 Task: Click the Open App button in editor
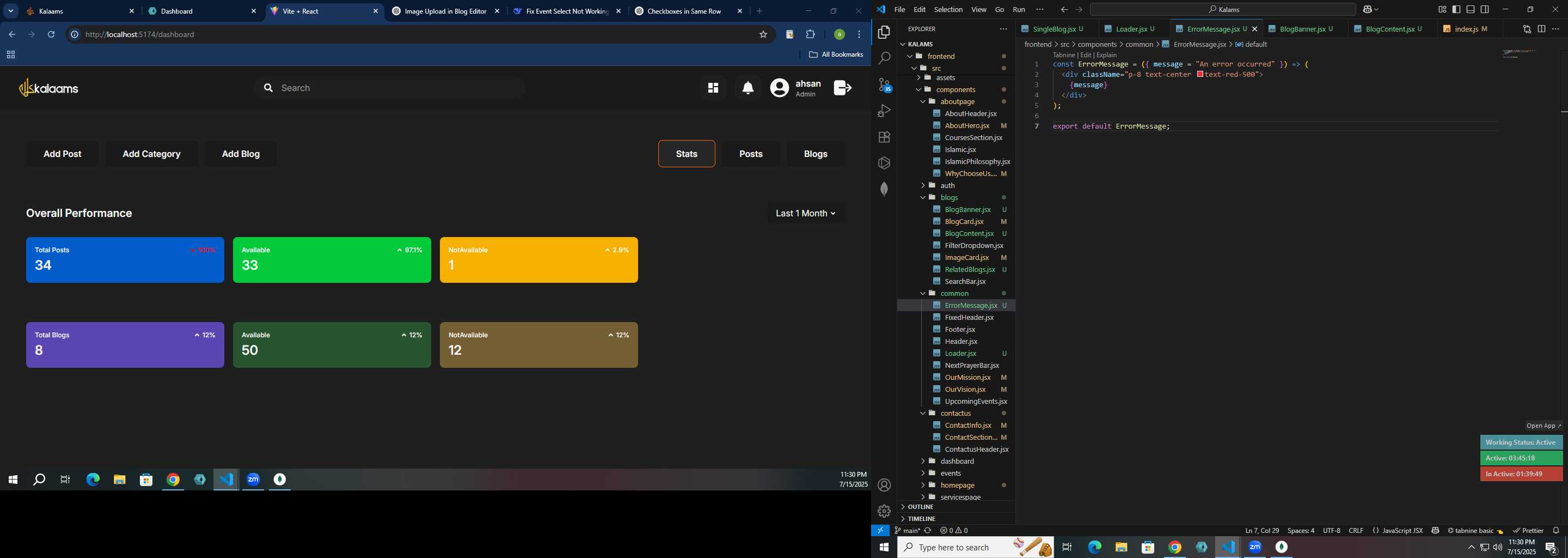tap(1543, 426)
